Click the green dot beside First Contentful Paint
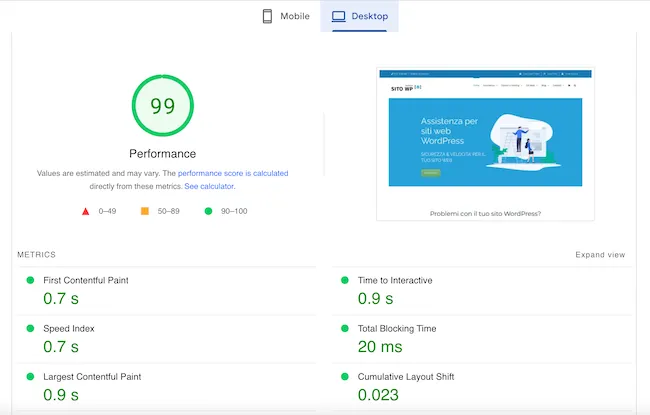The width and height of the screenshot is (650, 415). [x=30, y=281]
